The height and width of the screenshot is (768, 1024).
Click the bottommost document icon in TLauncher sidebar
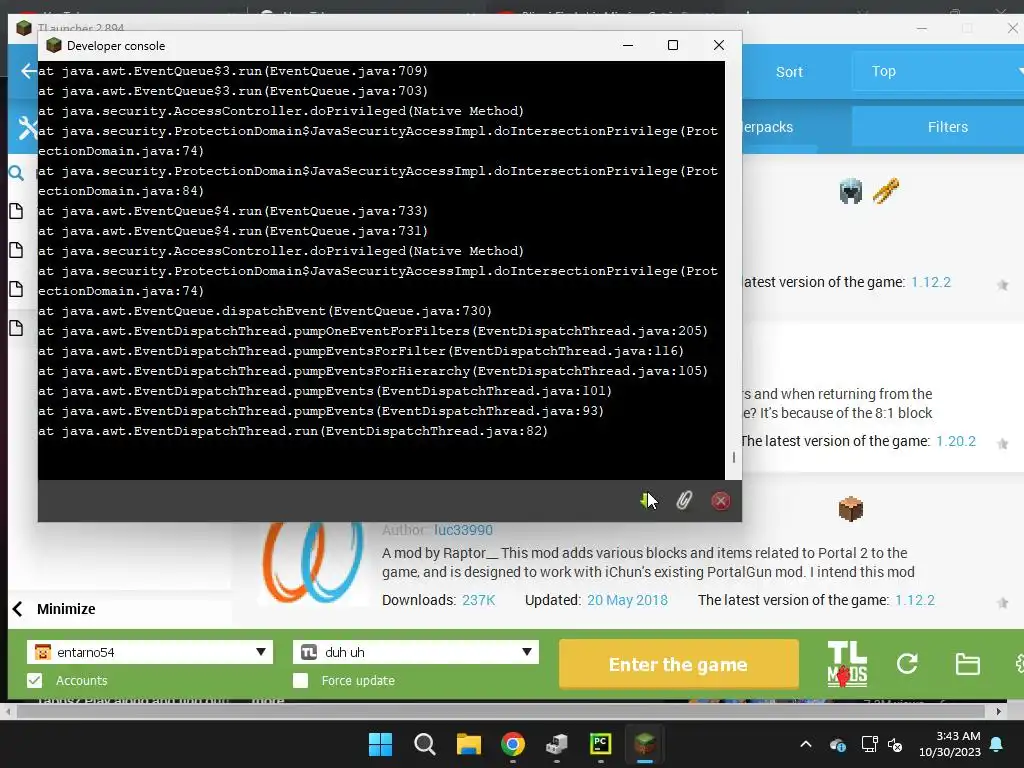[x=16, y=328]
